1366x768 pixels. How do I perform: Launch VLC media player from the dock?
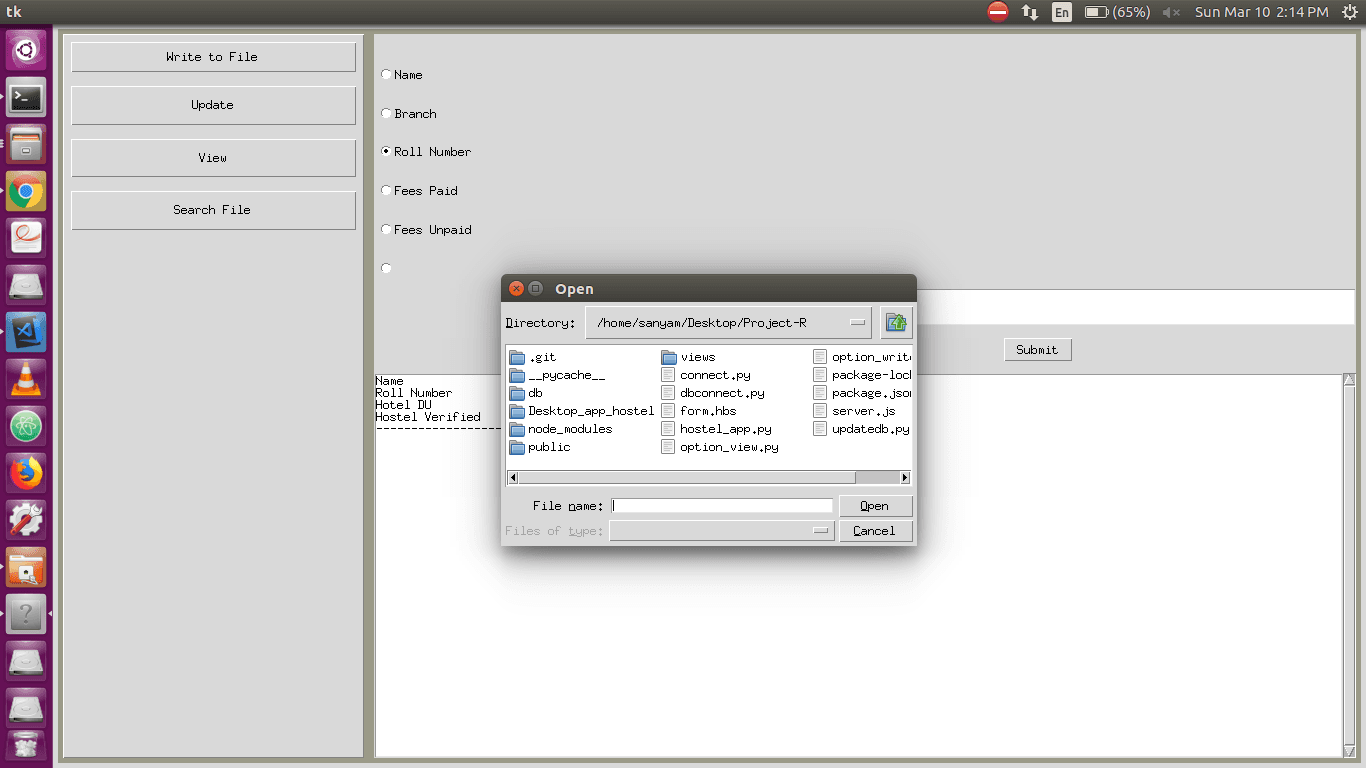pos(26,380)
